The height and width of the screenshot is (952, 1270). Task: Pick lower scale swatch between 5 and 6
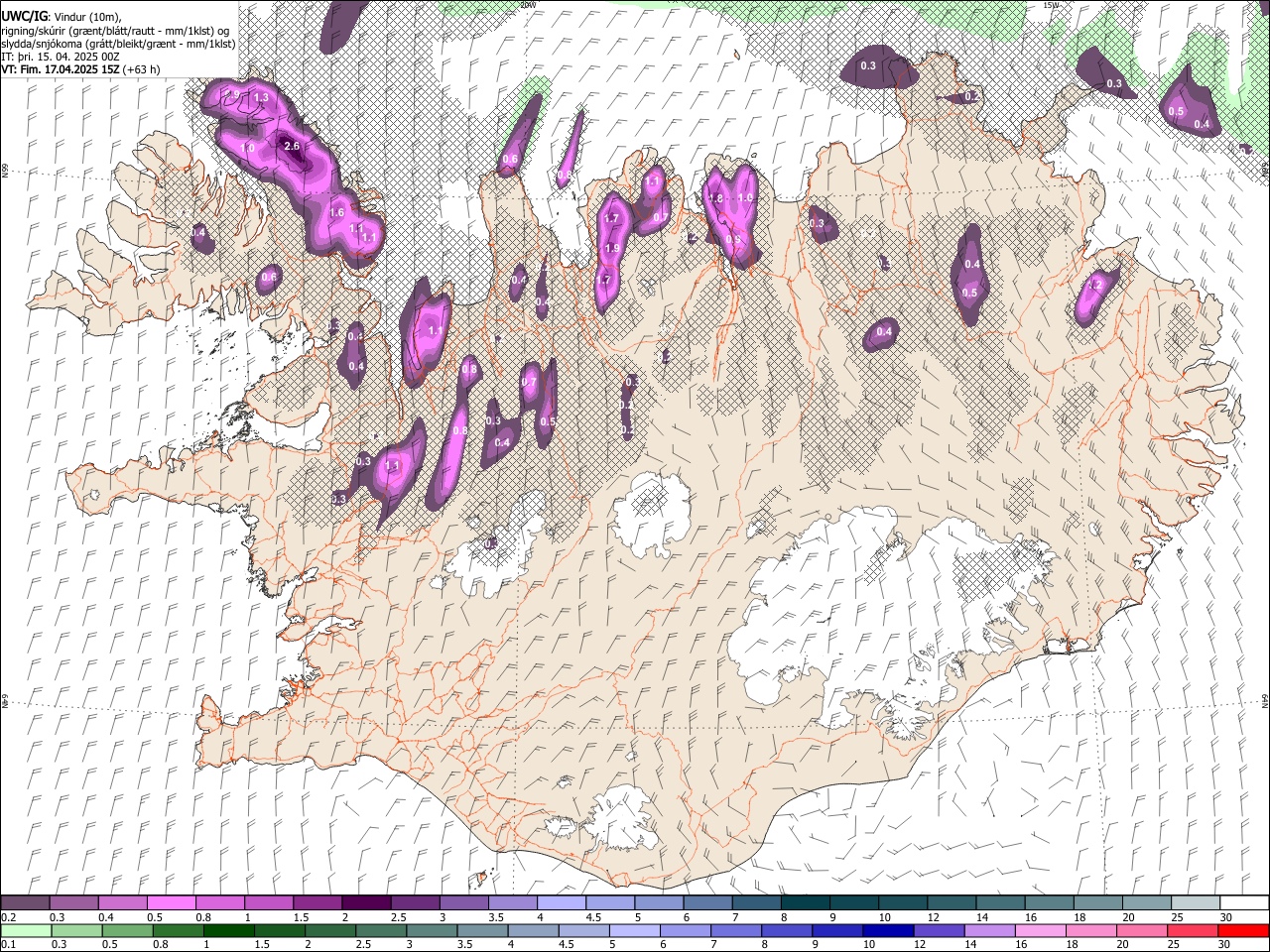(636, 930)
